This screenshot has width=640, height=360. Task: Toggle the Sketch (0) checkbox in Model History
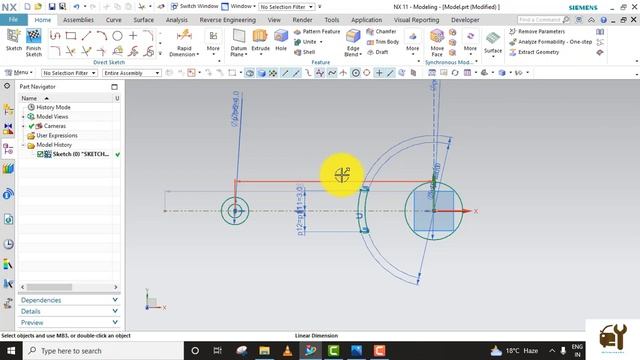(x=40, y=154)
